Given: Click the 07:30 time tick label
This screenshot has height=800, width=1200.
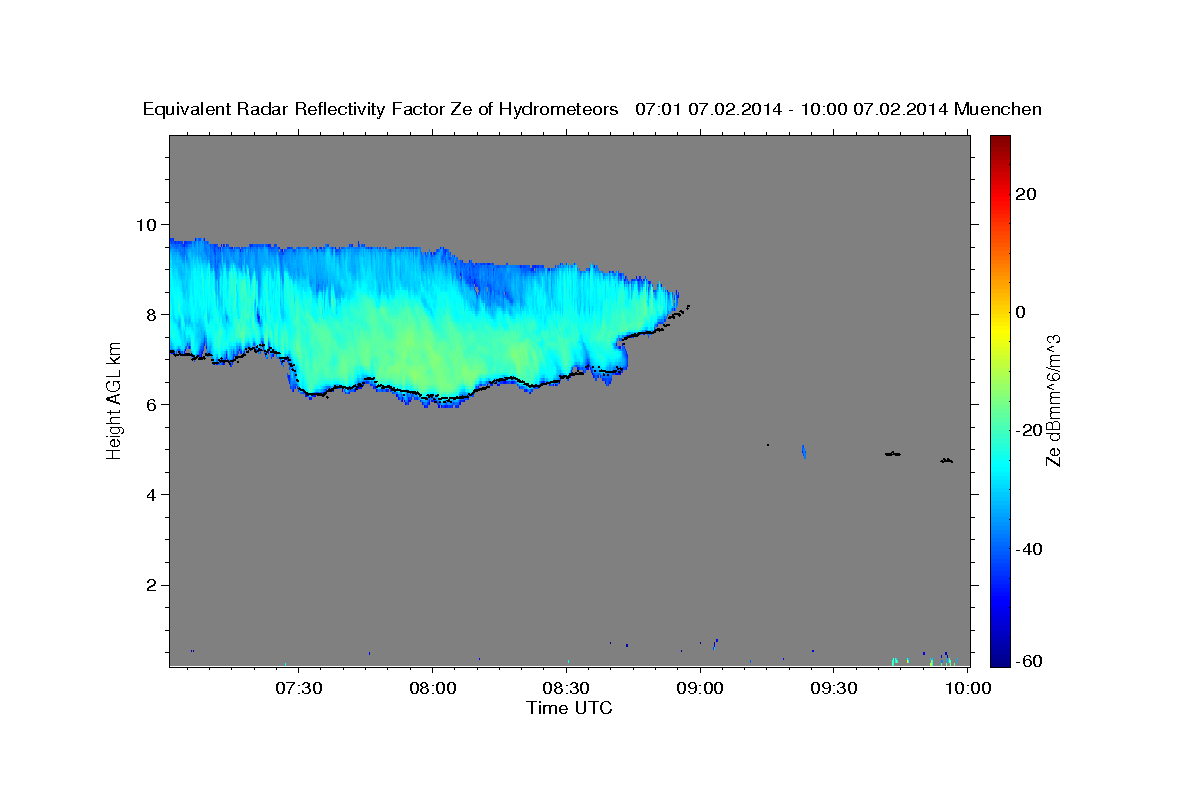Looking at the screenshot, I should coord(298,688).
